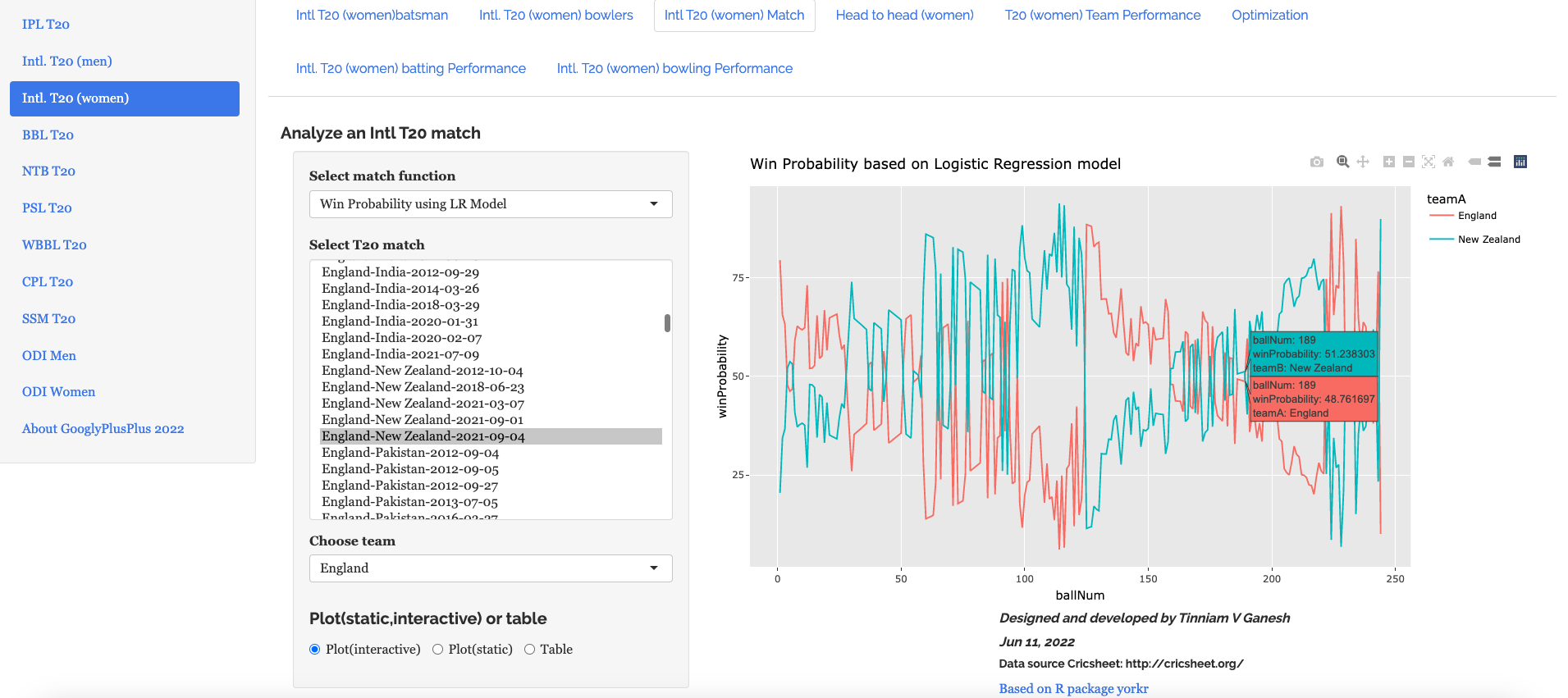Select the Plot(interactive) radio button
Image resolution: width=1568 pixels, height=698 pixels.
(x=315, y=650)
